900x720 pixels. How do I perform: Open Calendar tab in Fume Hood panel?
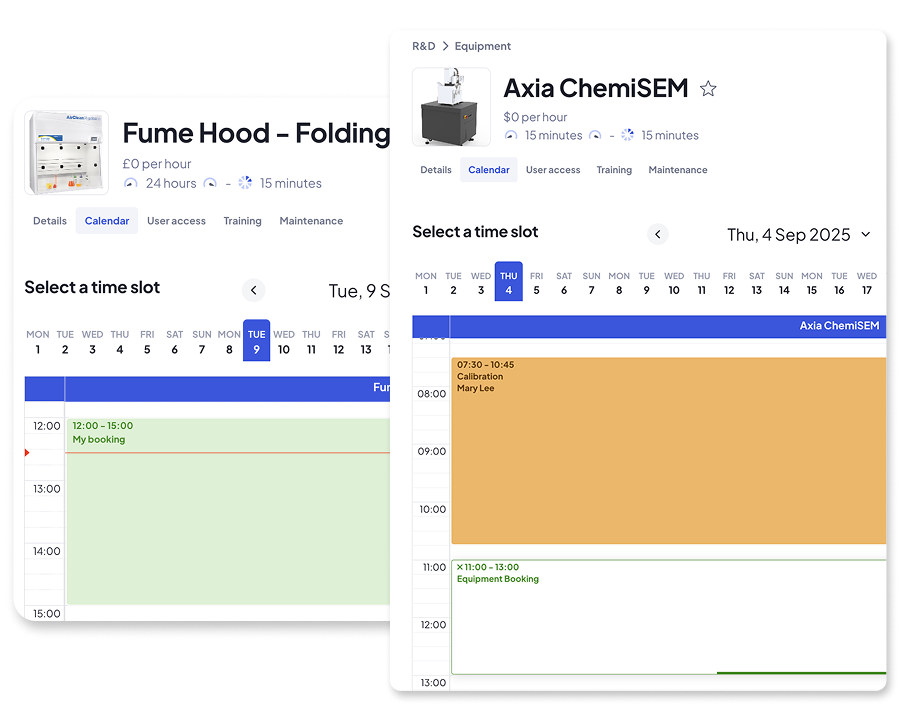point(107,221)
